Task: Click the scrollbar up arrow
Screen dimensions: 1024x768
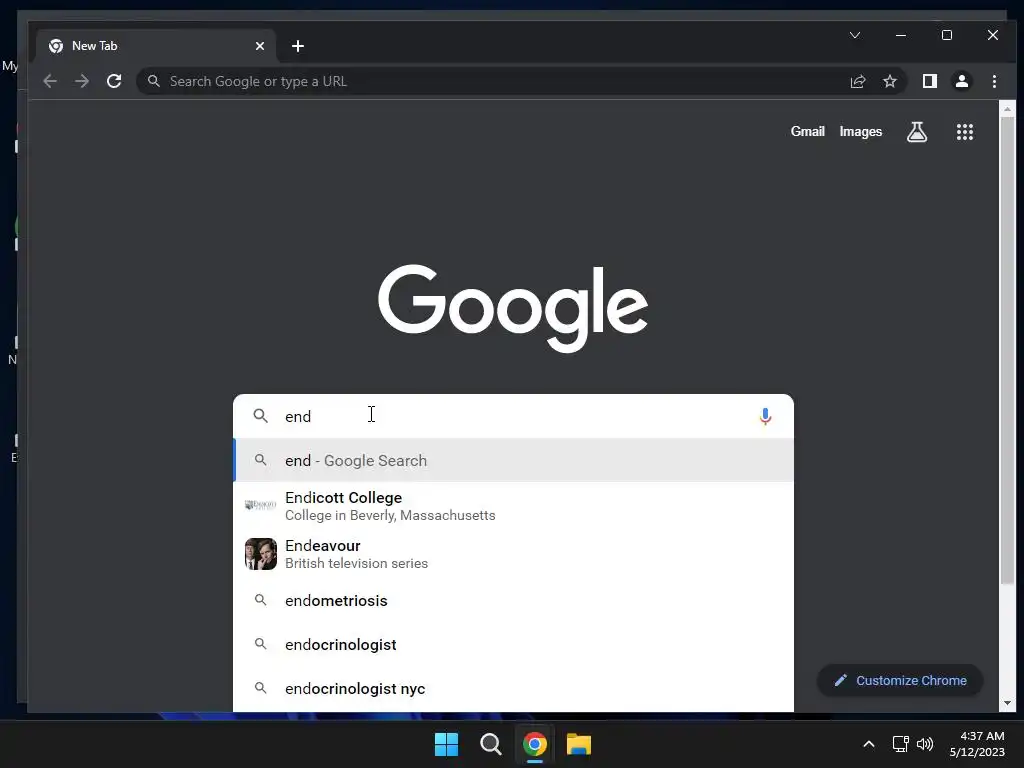Action: click(1007, 109)
